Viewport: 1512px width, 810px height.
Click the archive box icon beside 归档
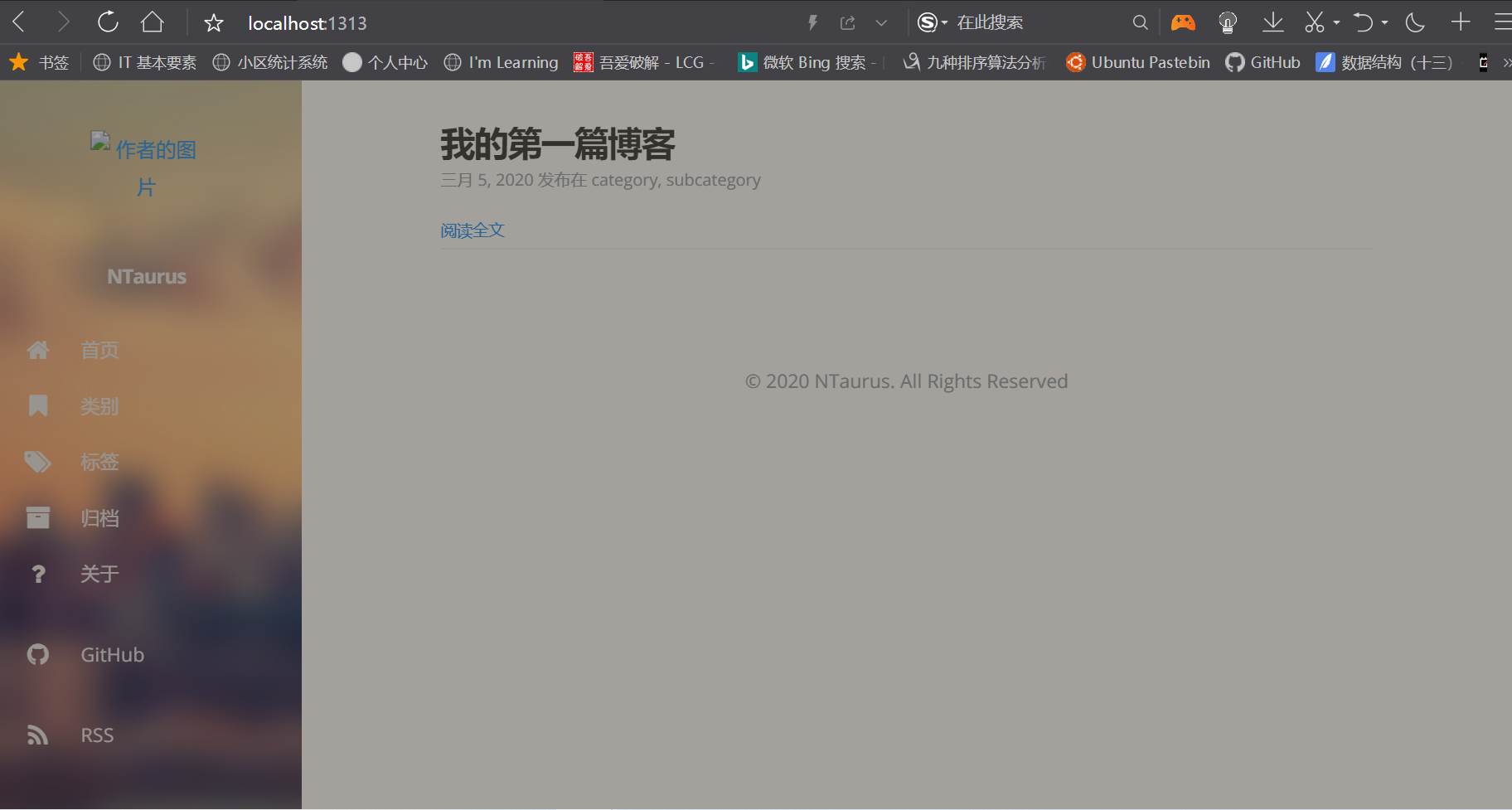pos(38,517)
